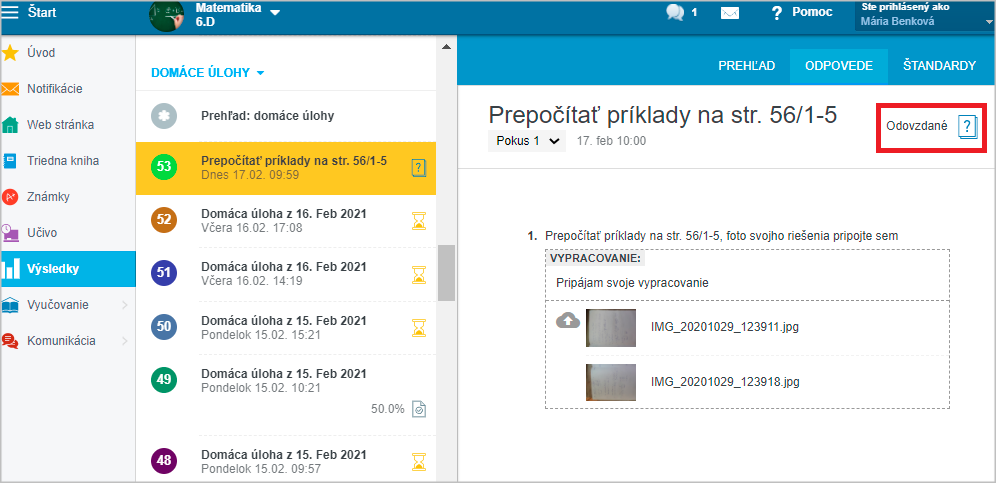Open the Pokus 1 attempt dropdown

point(527,141)
